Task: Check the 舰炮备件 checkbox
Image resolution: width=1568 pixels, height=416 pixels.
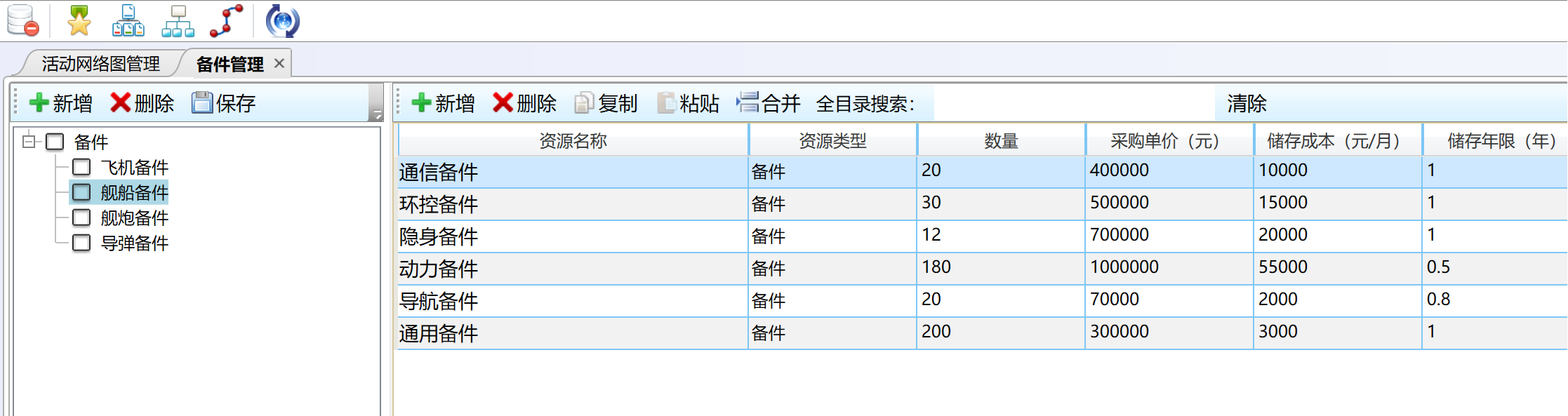Action: click(81, 217)
